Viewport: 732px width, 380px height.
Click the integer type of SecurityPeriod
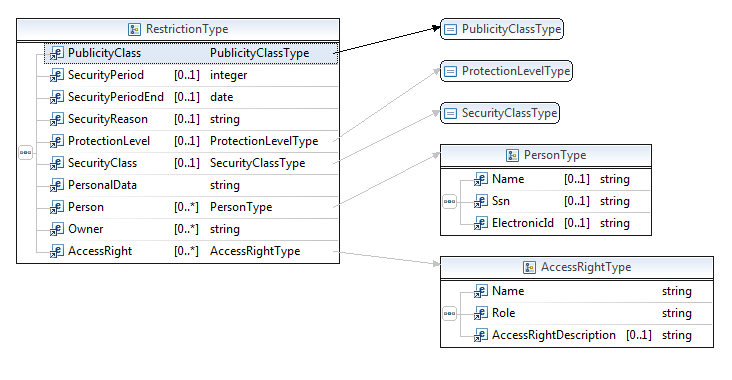click(229, 75)
